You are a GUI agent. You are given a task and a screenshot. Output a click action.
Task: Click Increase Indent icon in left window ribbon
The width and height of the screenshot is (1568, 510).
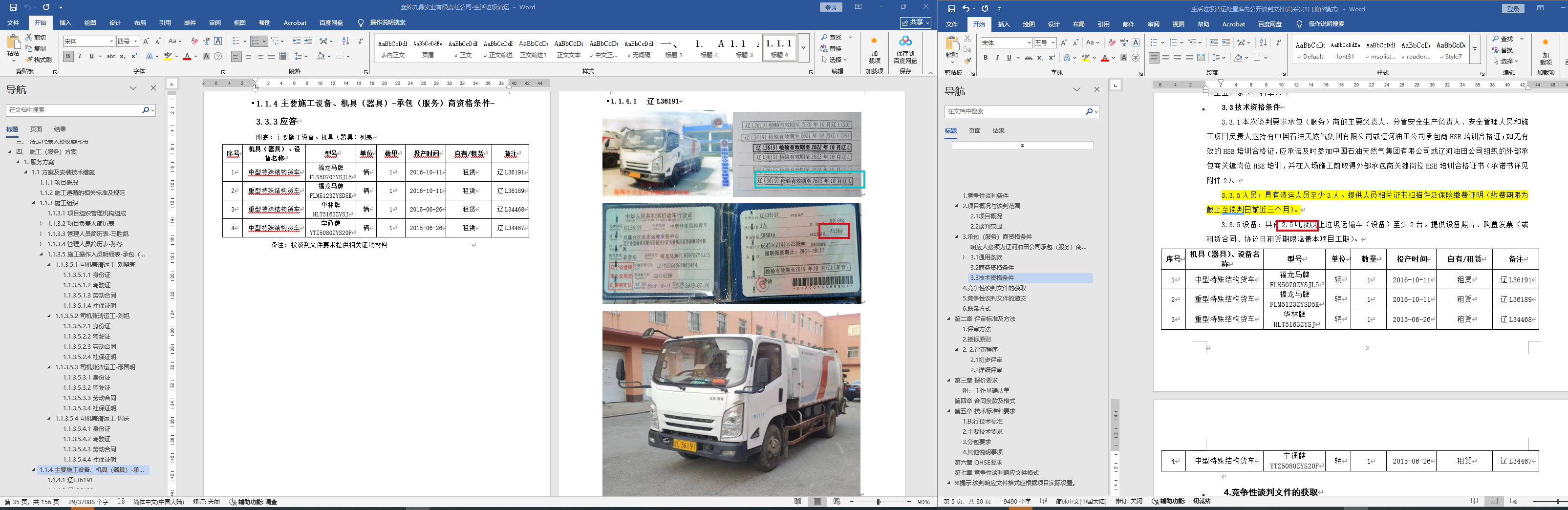pos(309,41)
